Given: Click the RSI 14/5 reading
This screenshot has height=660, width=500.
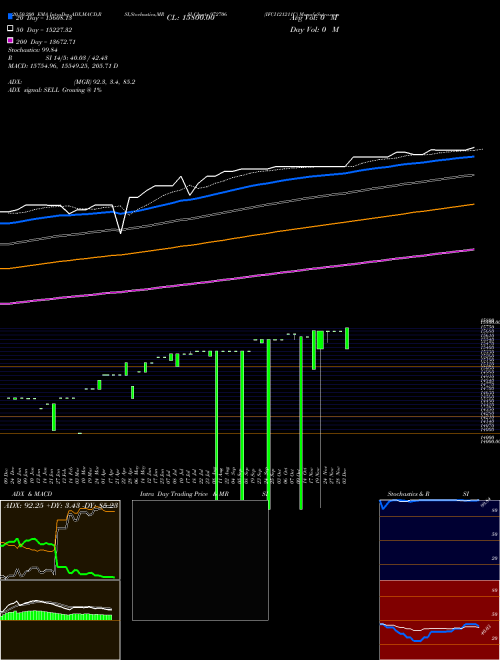Looking at the screenshot, I should click(58, 58).
